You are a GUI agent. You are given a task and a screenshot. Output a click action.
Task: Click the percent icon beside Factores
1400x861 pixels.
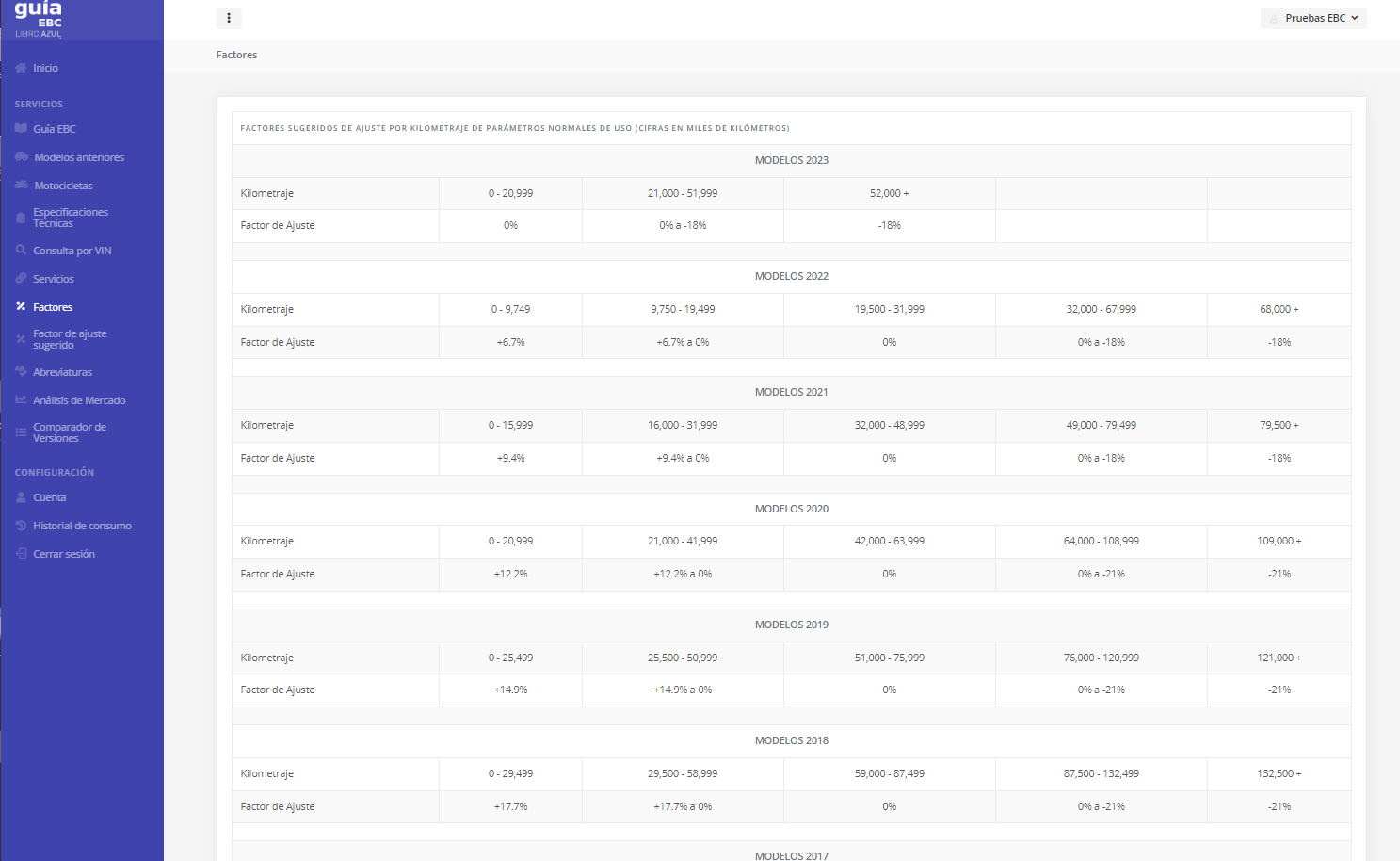tap(21, 307)
